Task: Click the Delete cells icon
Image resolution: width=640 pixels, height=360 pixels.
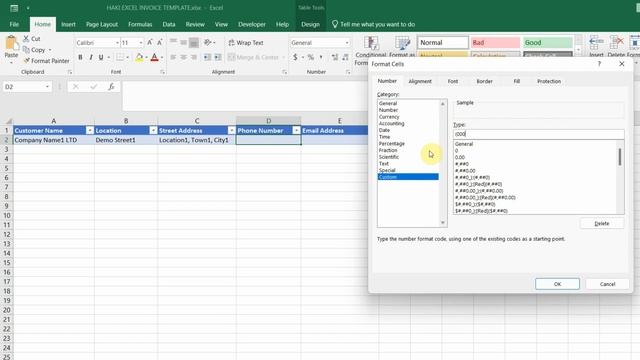Action: coord(616,42)
